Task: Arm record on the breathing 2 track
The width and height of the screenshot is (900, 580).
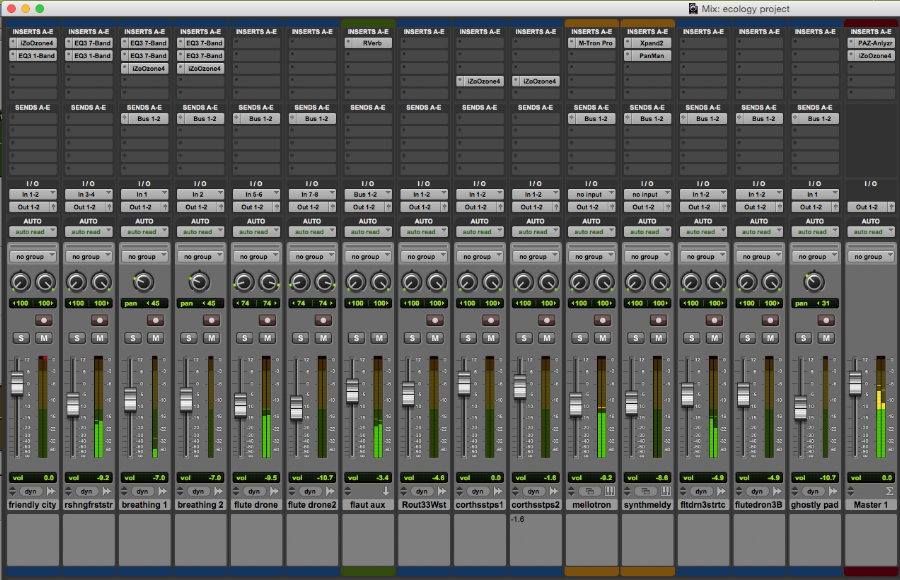Action: pyautogui.click(x=211, y=320)
